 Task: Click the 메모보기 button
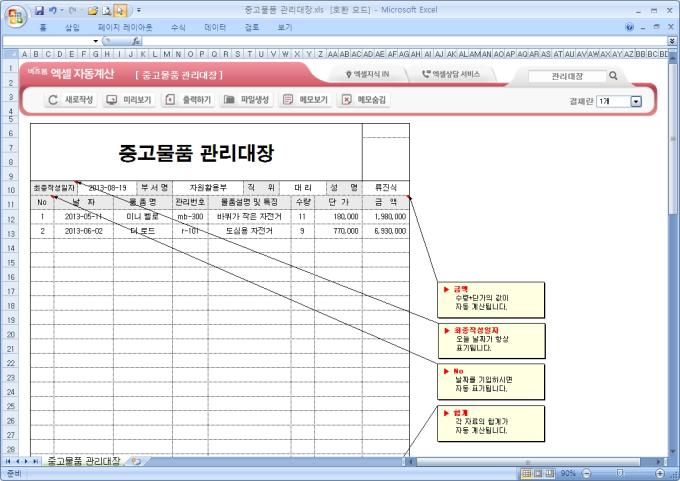point(305,100)
